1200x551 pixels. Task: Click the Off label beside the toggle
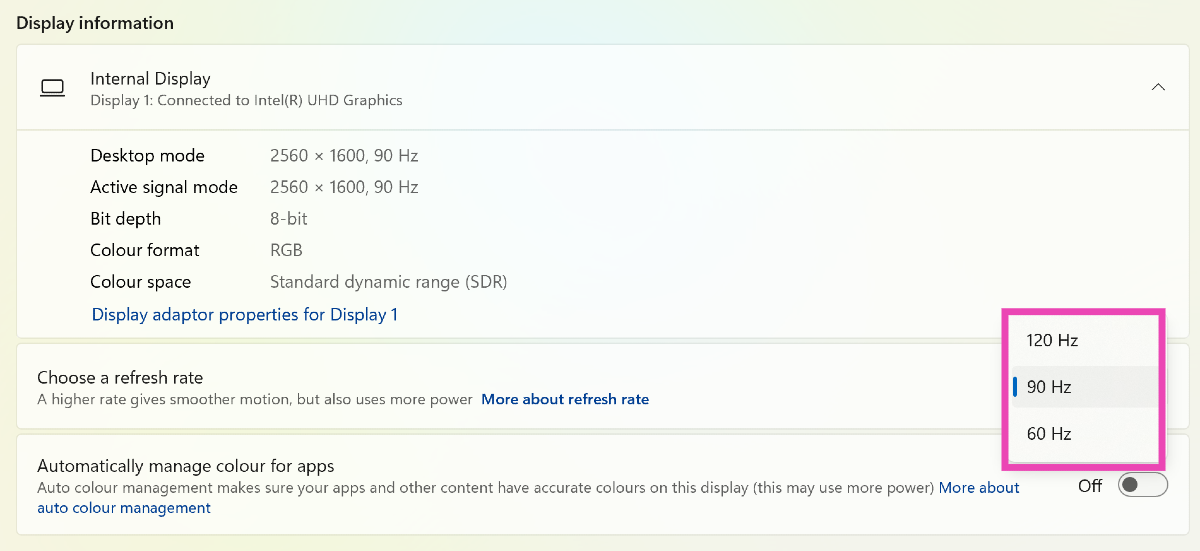pos(1090,486)
